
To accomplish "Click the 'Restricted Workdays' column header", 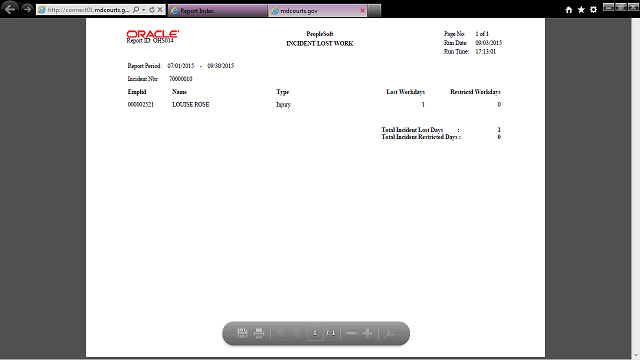I will point(476,92).
